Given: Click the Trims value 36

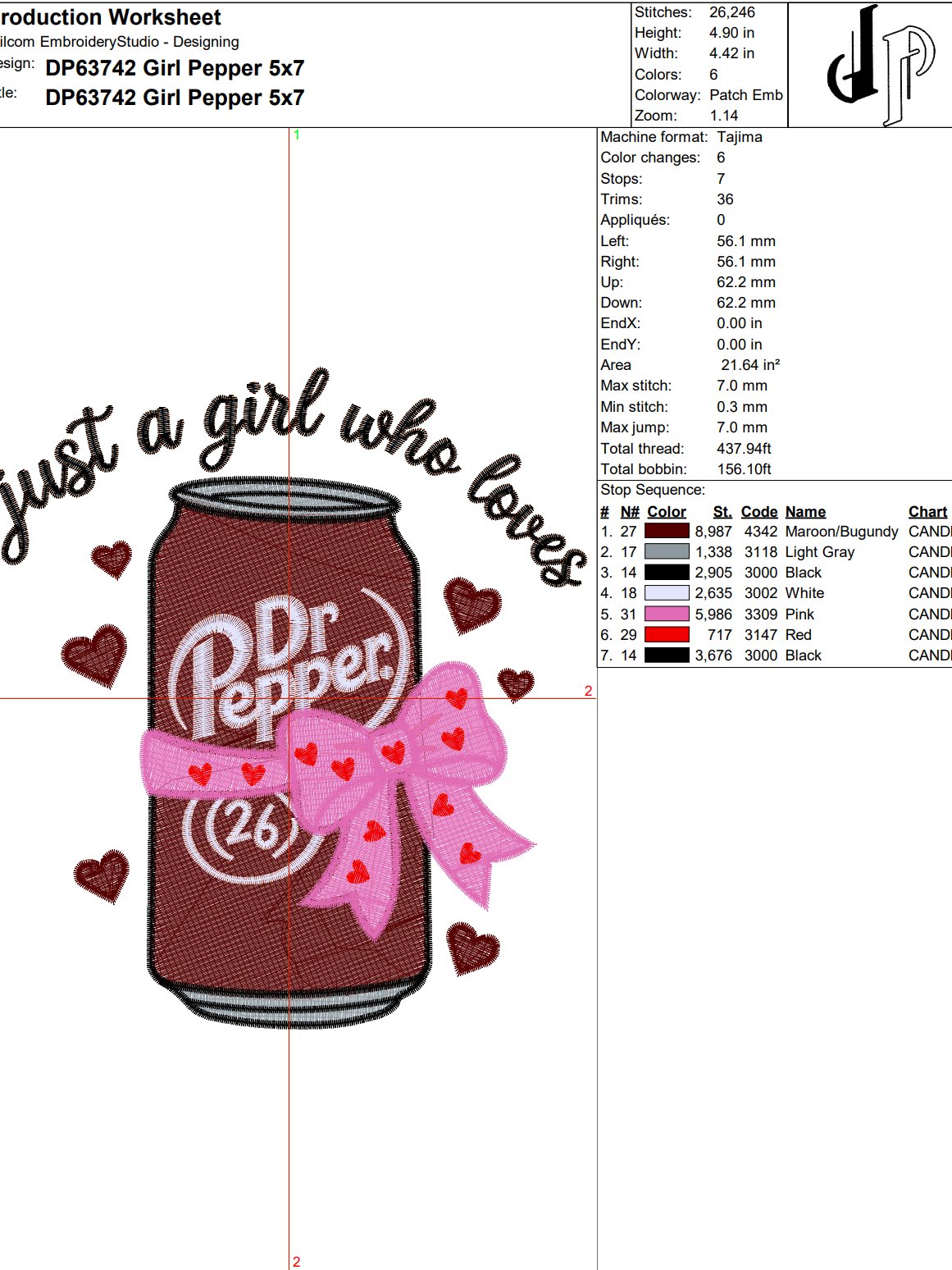Looking at the screenshot, I should pyautogui.click(x=725, y=199).
